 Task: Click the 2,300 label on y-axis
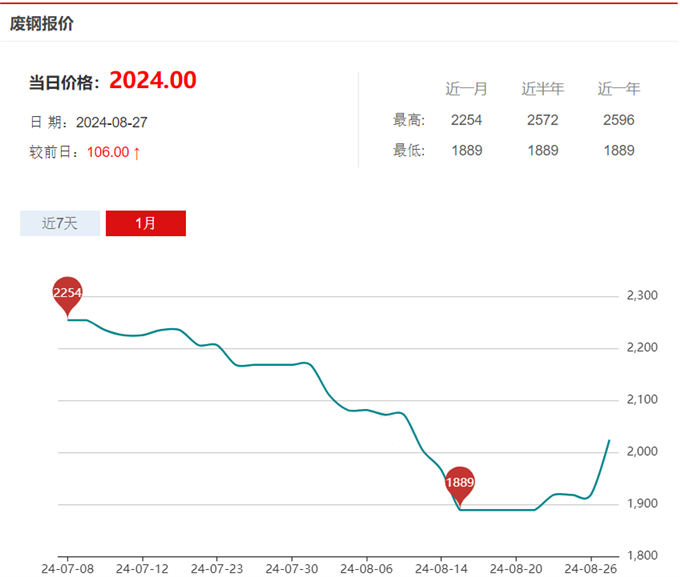coord(641,296)
